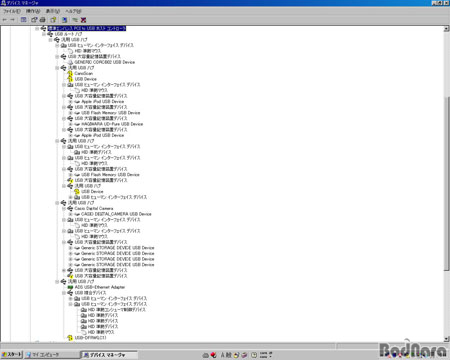Click the vertical scrollbar down arrow
The image size is (450, 360).
[447, 339]
